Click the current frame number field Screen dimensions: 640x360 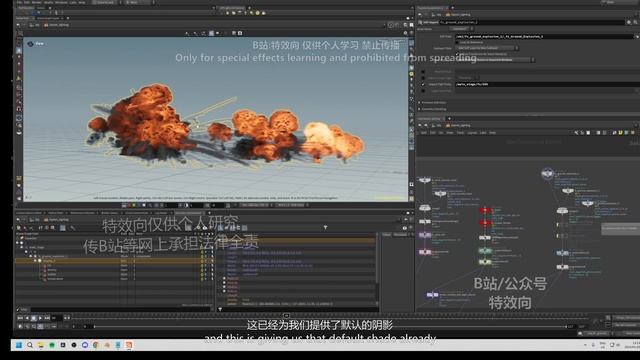pos(56,318)
